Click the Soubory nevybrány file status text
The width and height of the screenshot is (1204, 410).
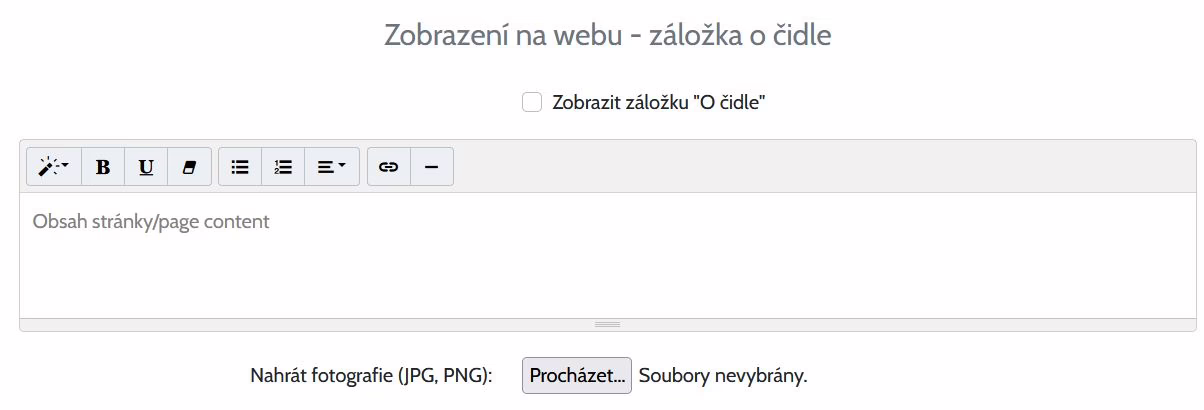click(x=722, y=376)
